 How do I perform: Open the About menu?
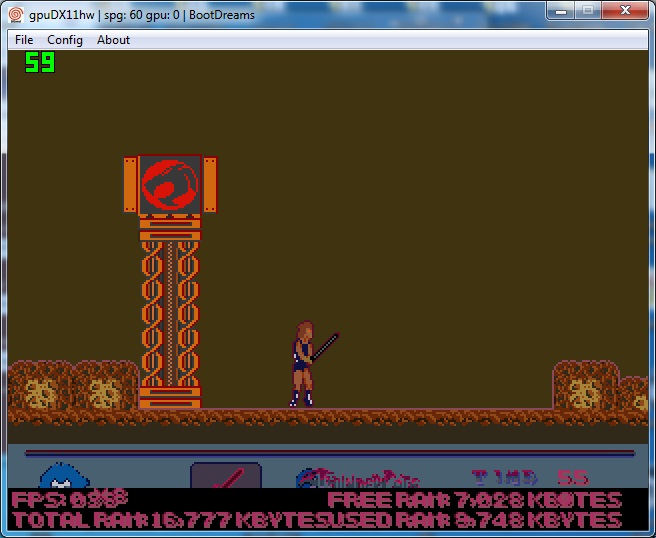(113, 40)
